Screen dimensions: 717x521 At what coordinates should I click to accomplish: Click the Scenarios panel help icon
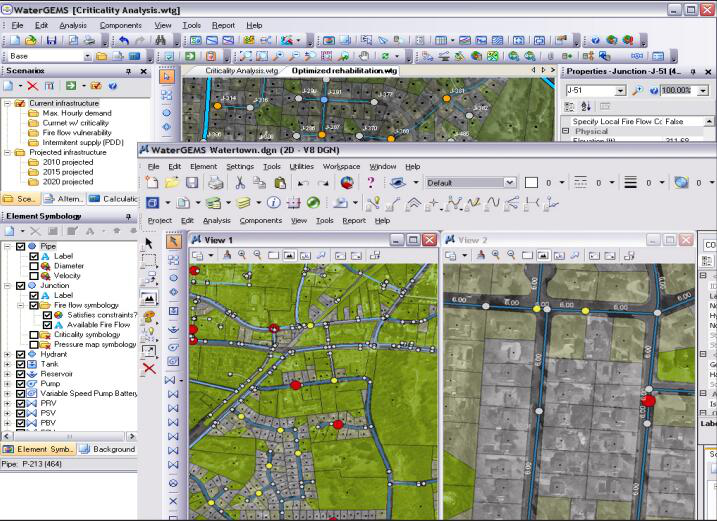coord(113,86)
